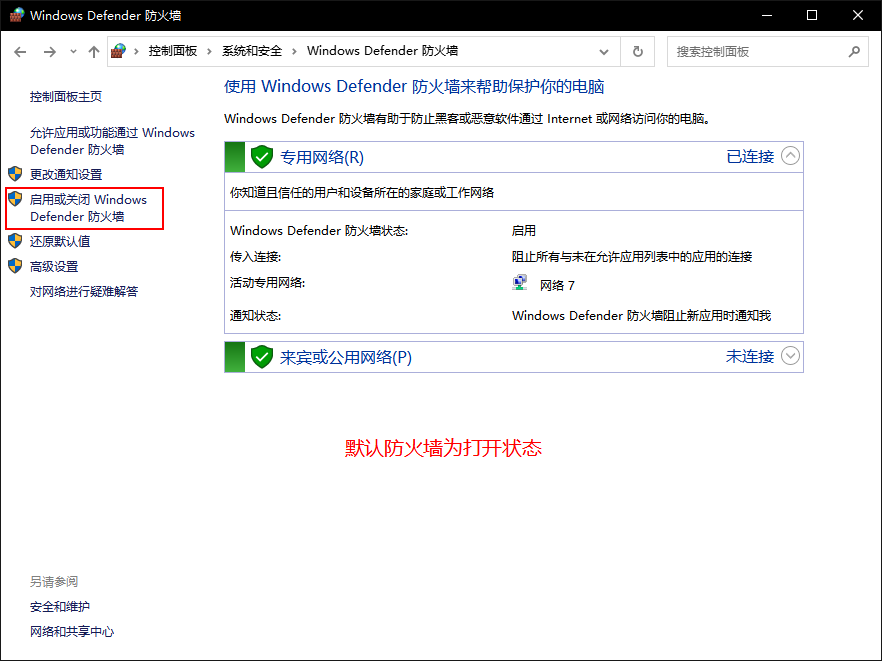
Task: Navigate to 系统和安全 breadcrumb
Action: (252, 51)
